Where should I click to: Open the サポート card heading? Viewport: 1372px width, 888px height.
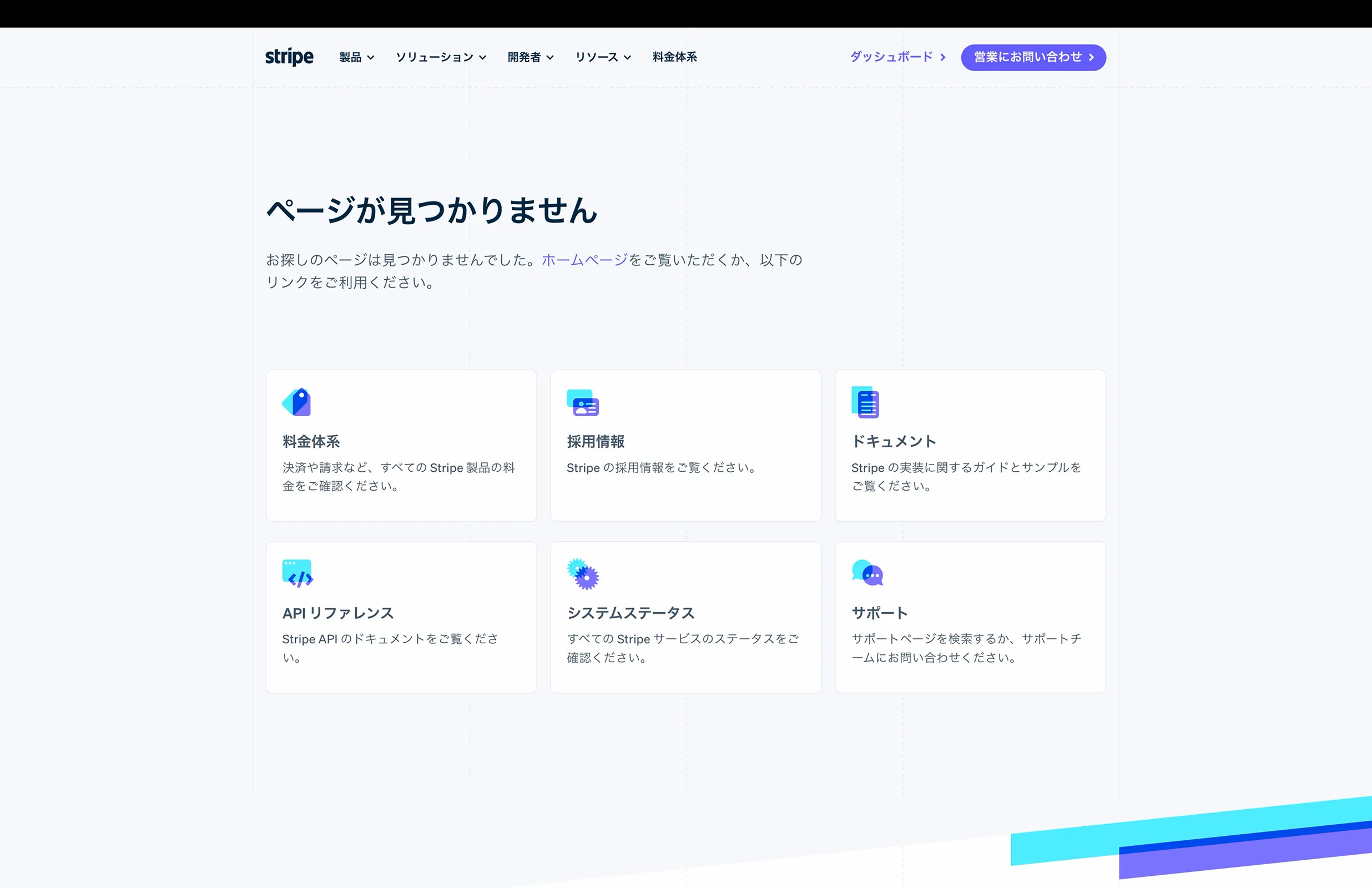point(880,613)
